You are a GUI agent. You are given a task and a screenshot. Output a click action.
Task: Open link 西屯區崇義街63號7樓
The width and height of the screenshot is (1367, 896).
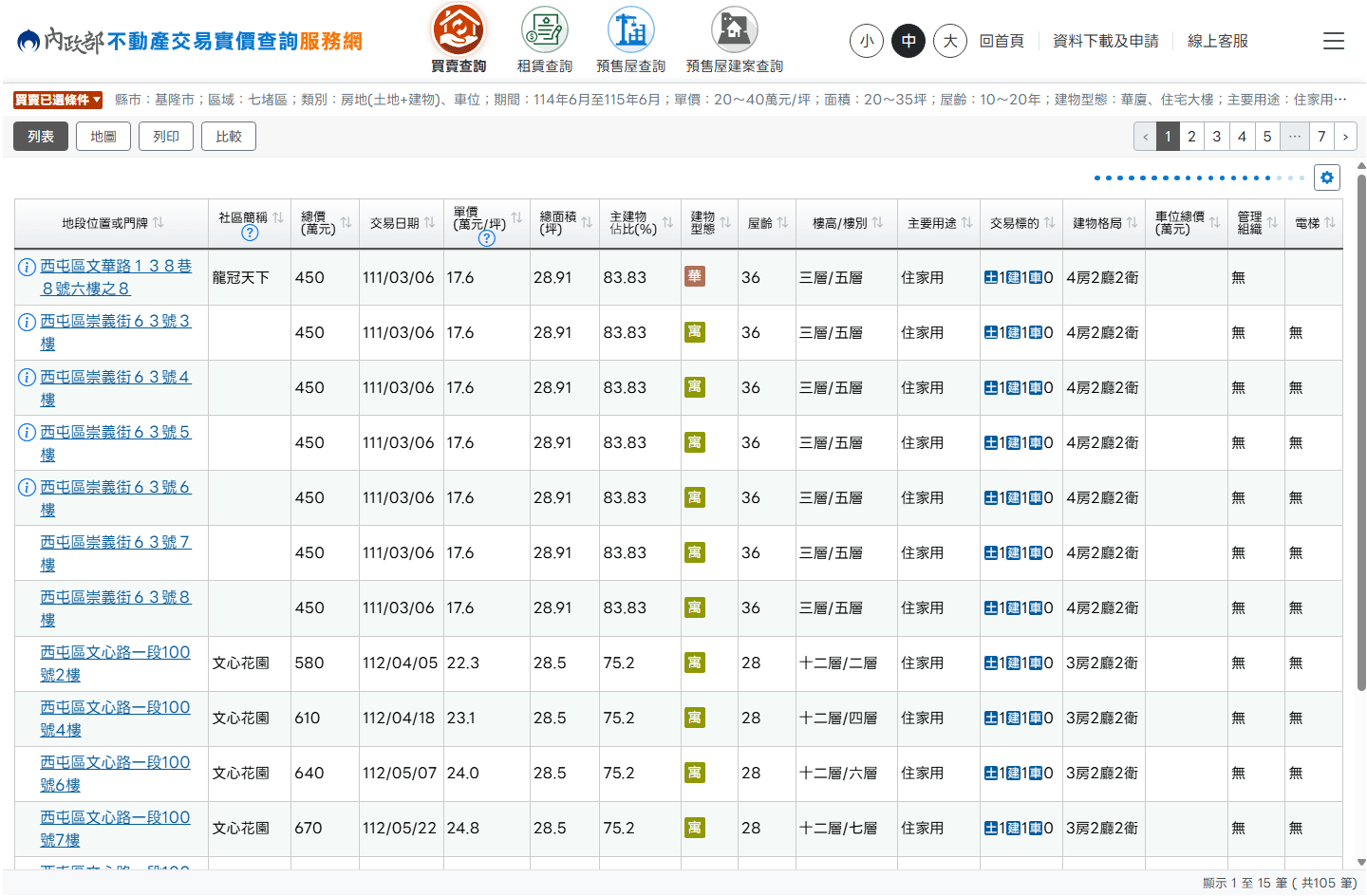[115, 552]
